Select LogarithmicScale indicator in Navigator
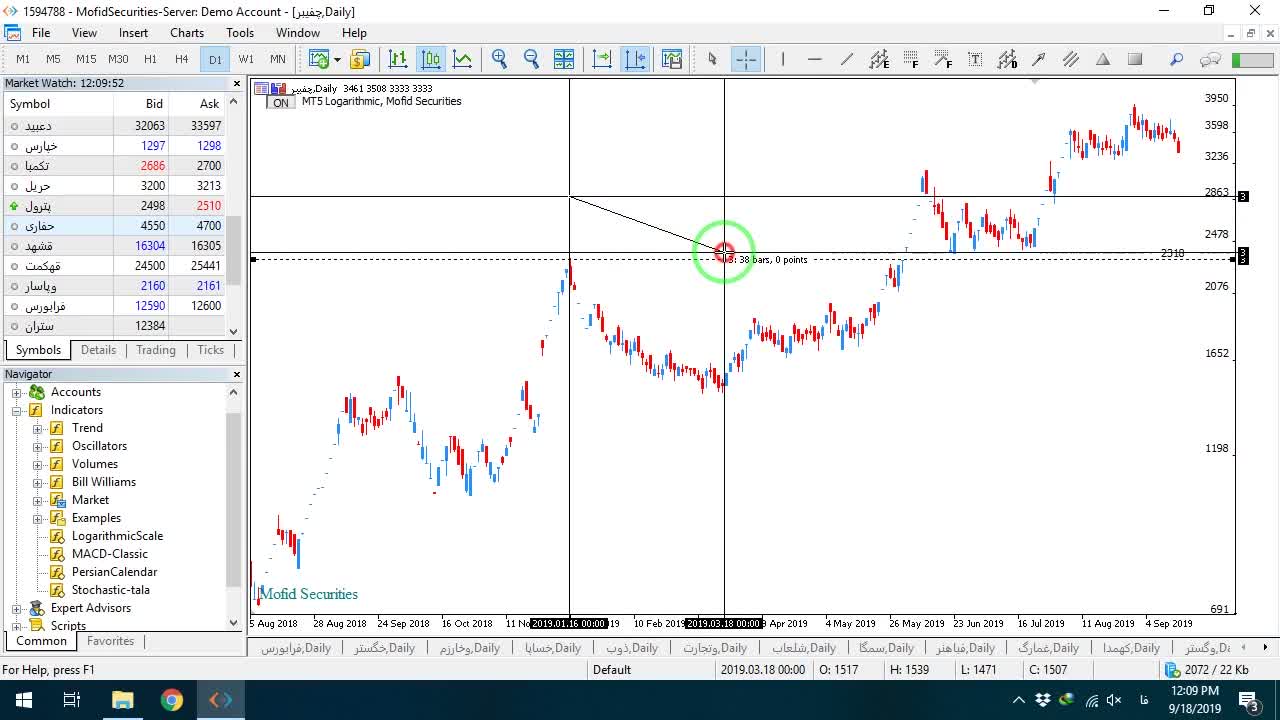Viewport: 1280px width, 720px height. pos(117,536)
